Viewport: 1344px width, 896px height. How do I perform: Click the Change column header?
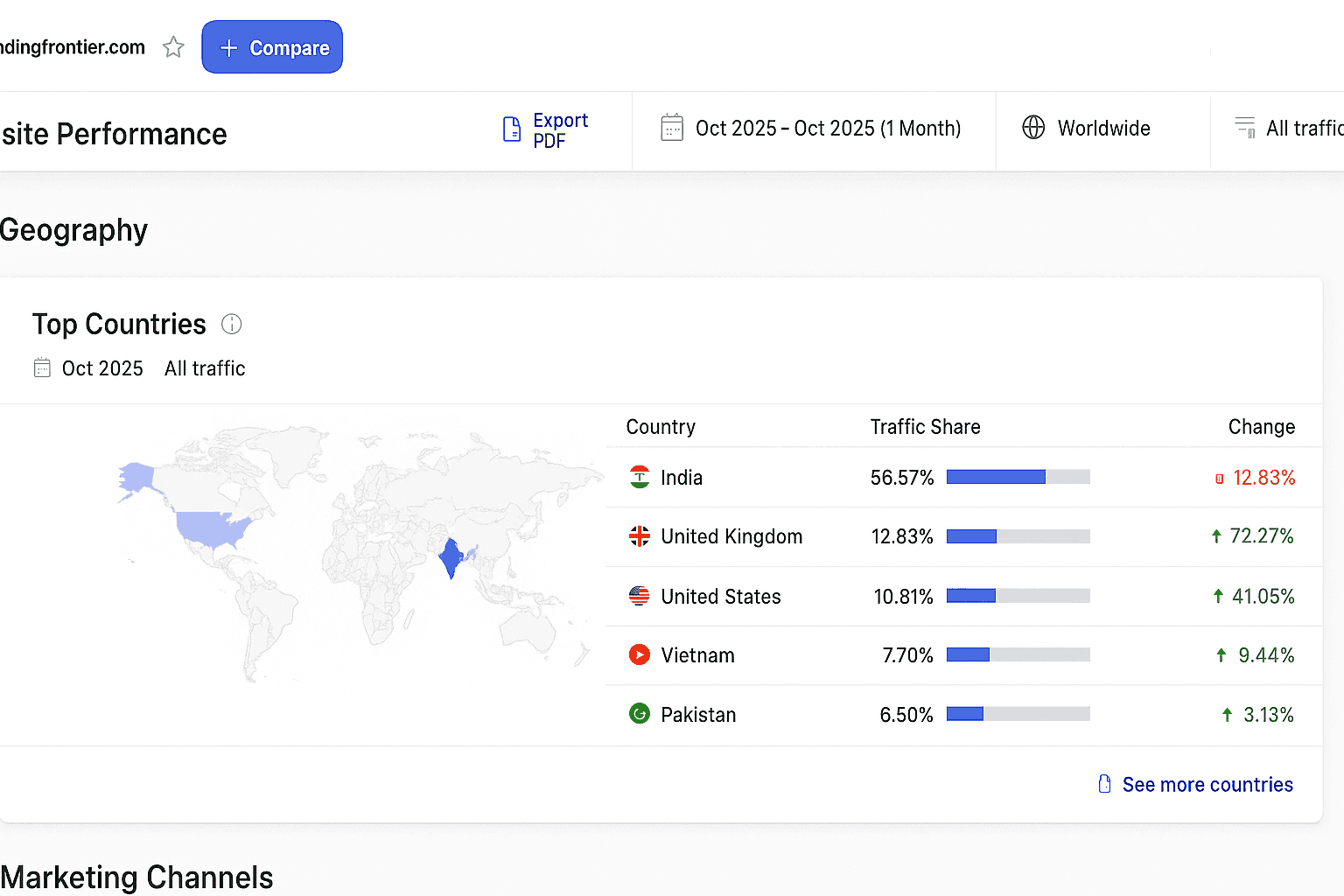point(1261,427)
